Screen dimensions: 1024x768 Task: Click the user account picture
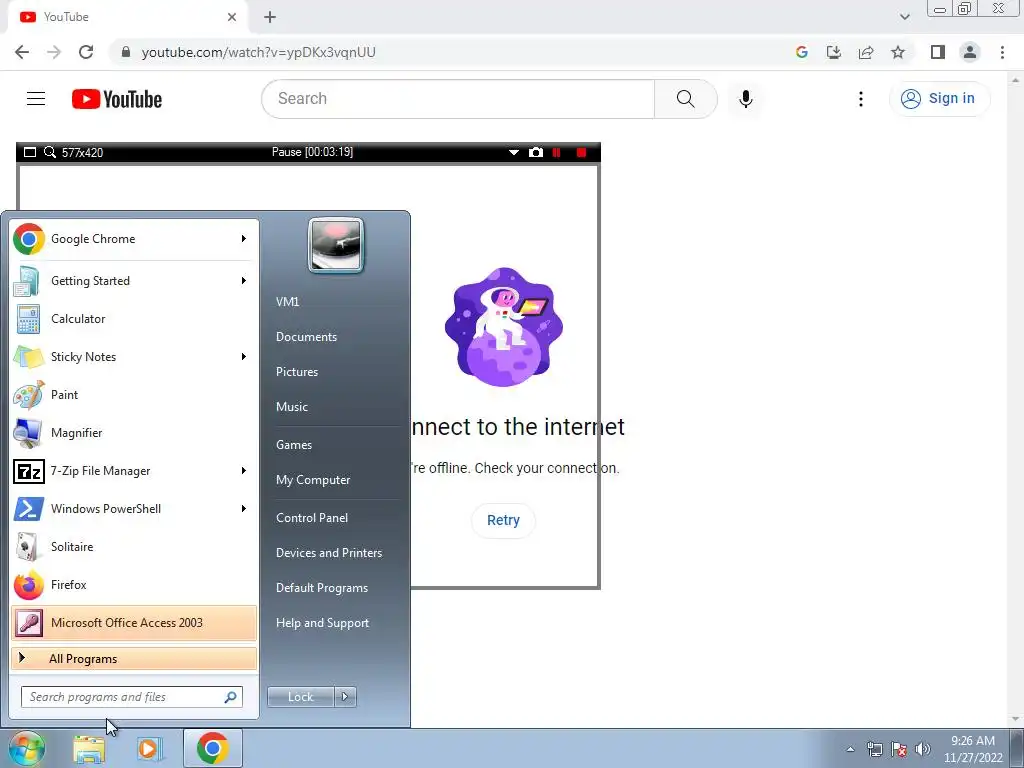point(336,245)
